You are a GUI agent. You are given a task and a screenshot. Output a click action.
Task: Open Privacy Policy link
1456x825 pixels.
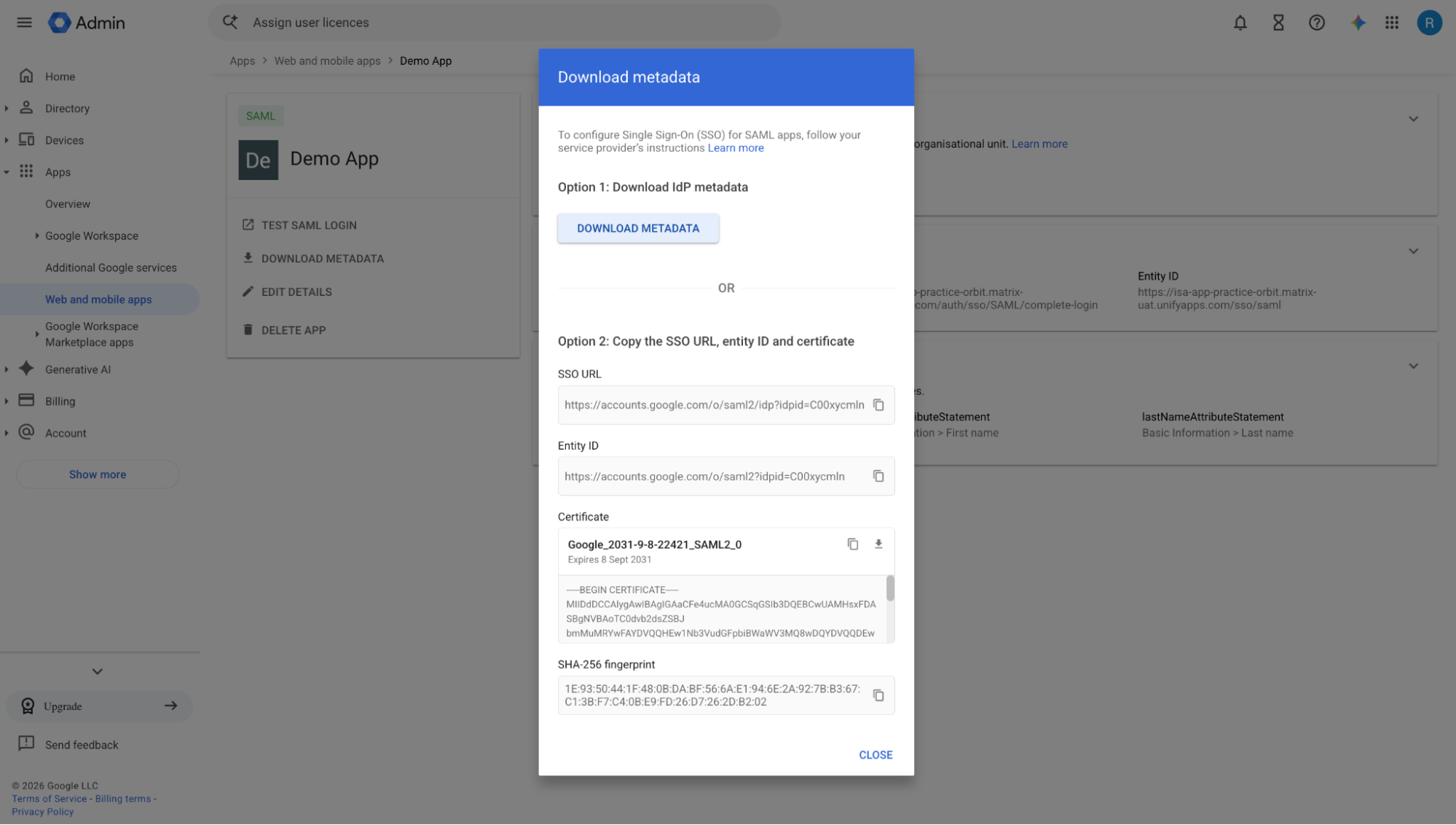[42, 812]
